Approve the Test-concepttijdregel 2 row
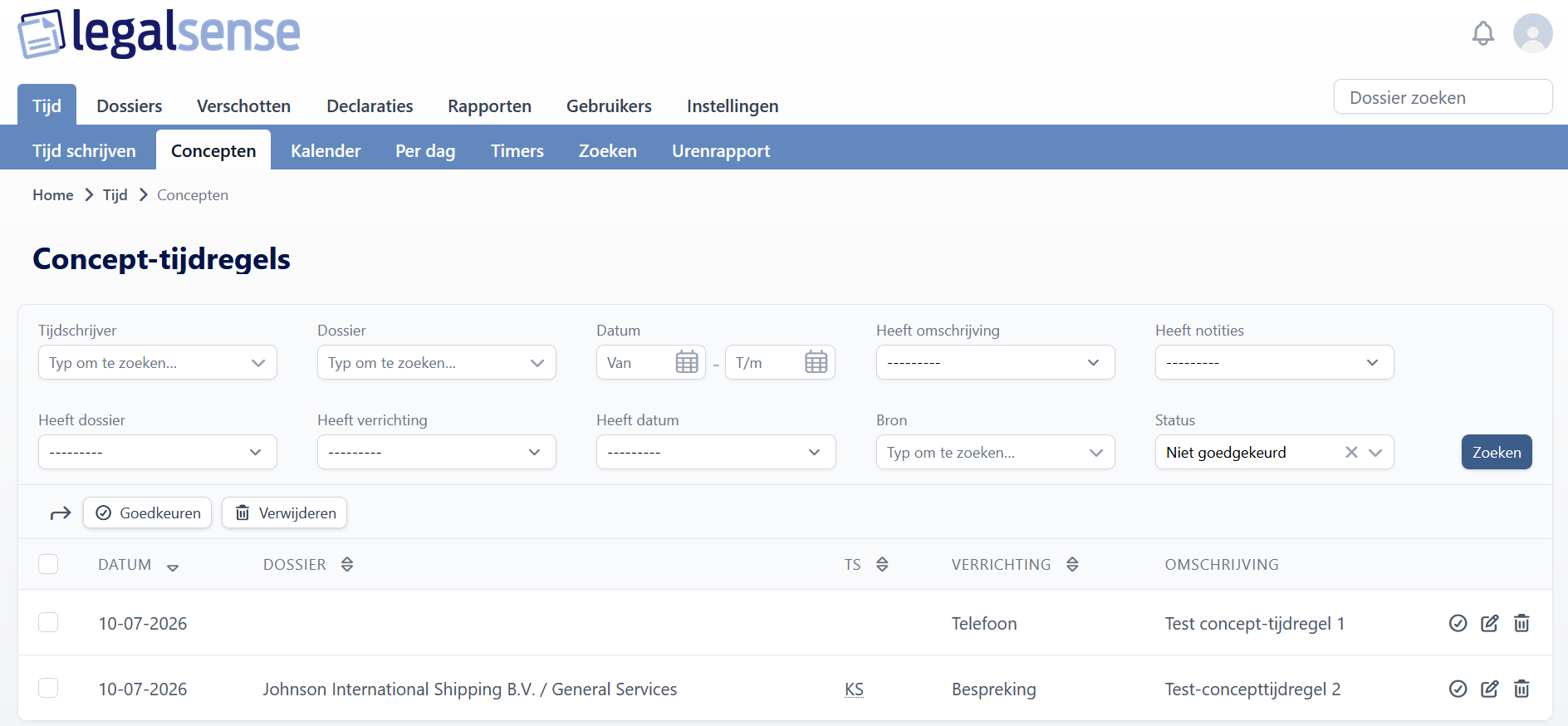 click(x=1458, y=689)
